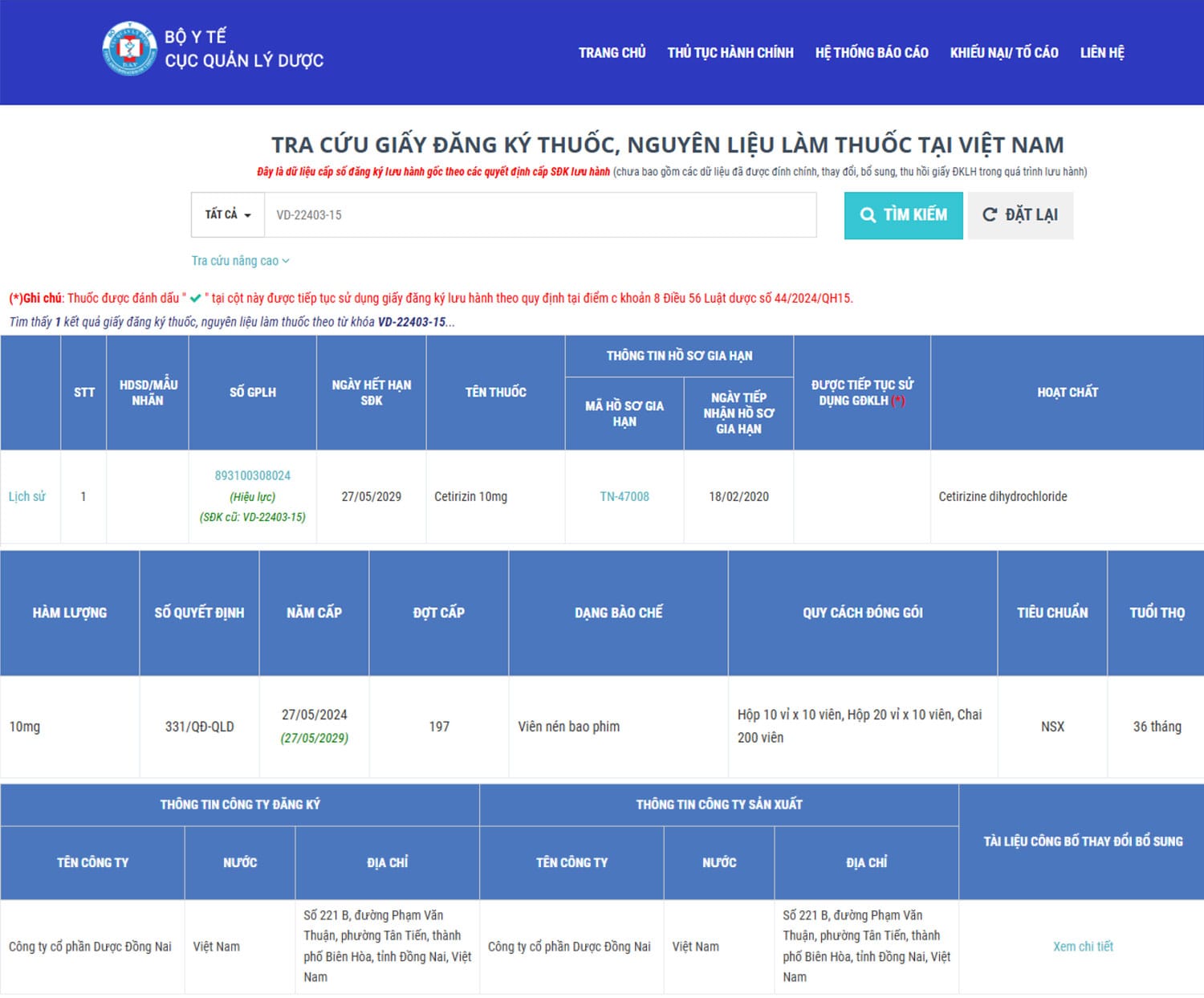This screenshot has height=998, width=1204.
Task: Click decision number 331/QĐ-QLD cell
Action: click(x=199, y=727)
